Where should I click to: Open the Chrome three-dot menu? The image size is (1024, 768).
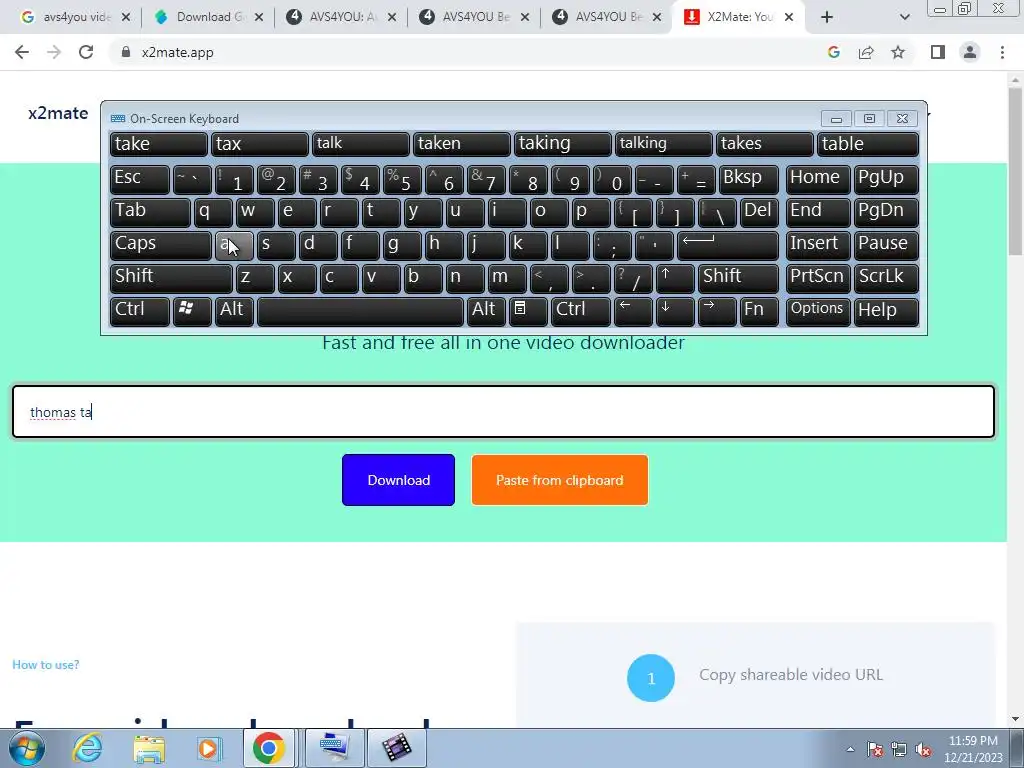coord(1002,52)
